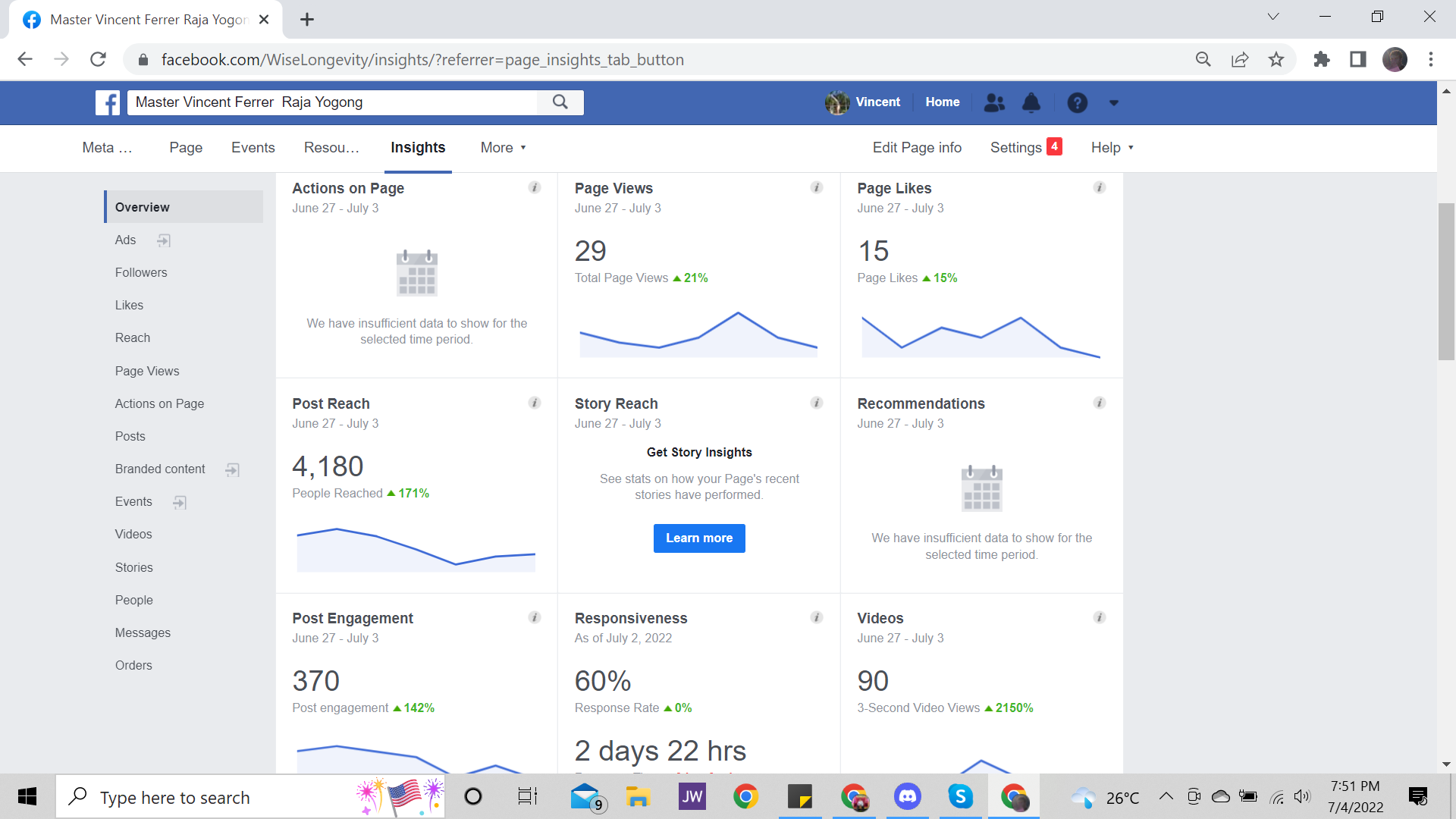Viewport: 1456px width, 819px height.
Task: Click the Facebook logo icon
Action: [x=108, y=102]
